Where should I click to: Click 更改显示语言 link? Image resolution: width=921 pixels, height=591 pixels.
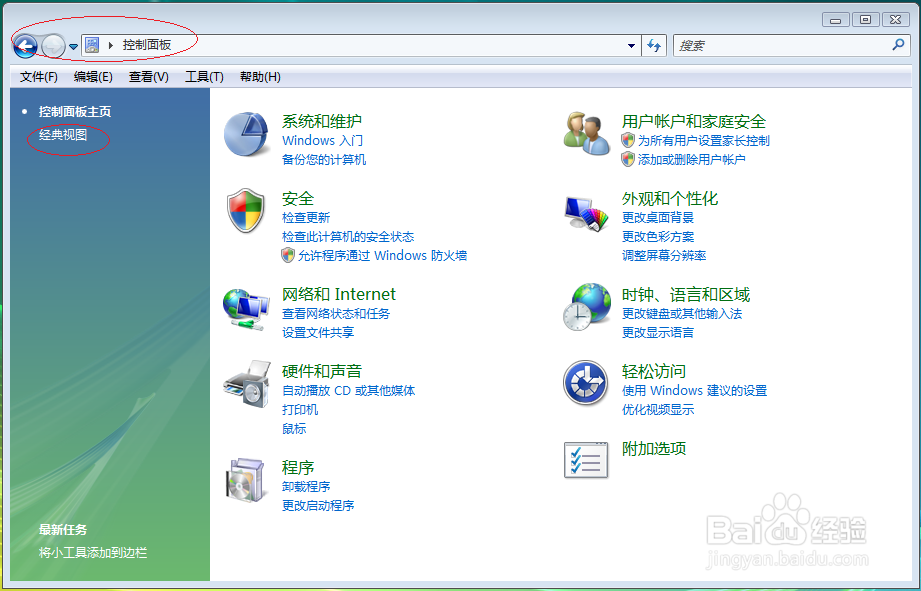point(658,333)
